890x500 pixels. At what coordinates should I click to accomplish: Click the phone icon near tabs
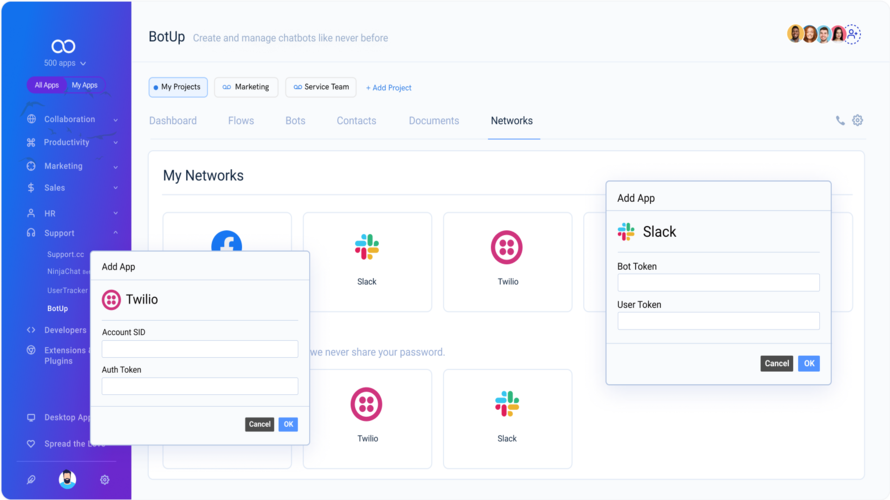coord(840,120)
